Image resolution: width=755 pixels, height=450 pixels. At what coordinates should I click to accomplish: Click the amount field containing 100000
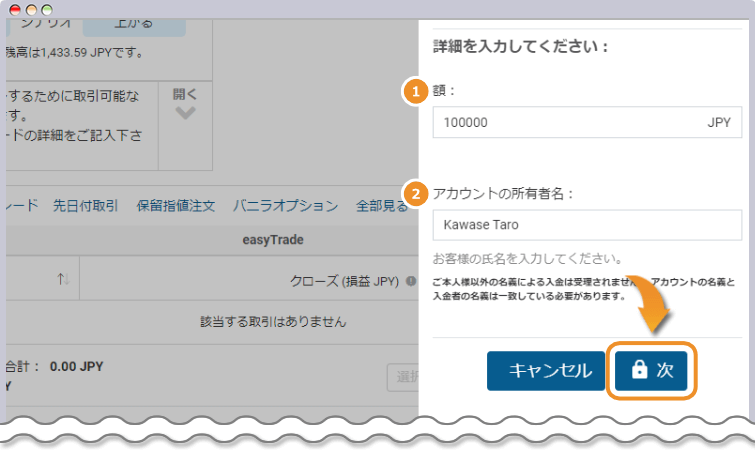(x=587, y=122)
